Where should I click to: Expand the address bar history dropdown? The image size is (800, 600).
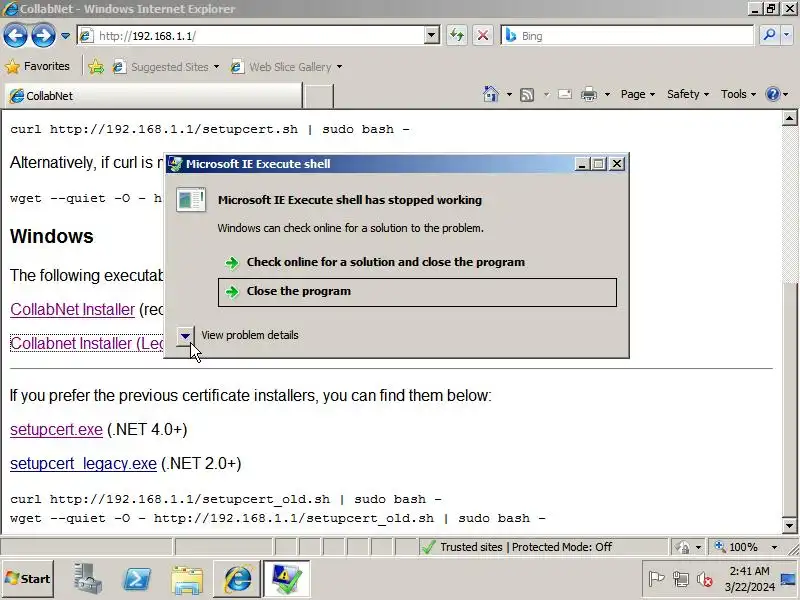(432, 36)
